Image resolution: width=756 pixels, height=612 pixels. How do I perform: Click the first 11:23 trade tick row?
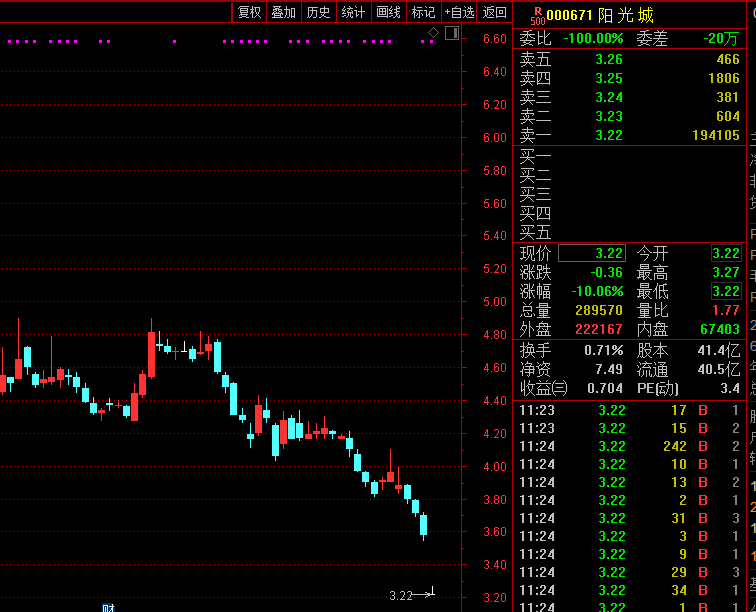[x=630, y=410]
